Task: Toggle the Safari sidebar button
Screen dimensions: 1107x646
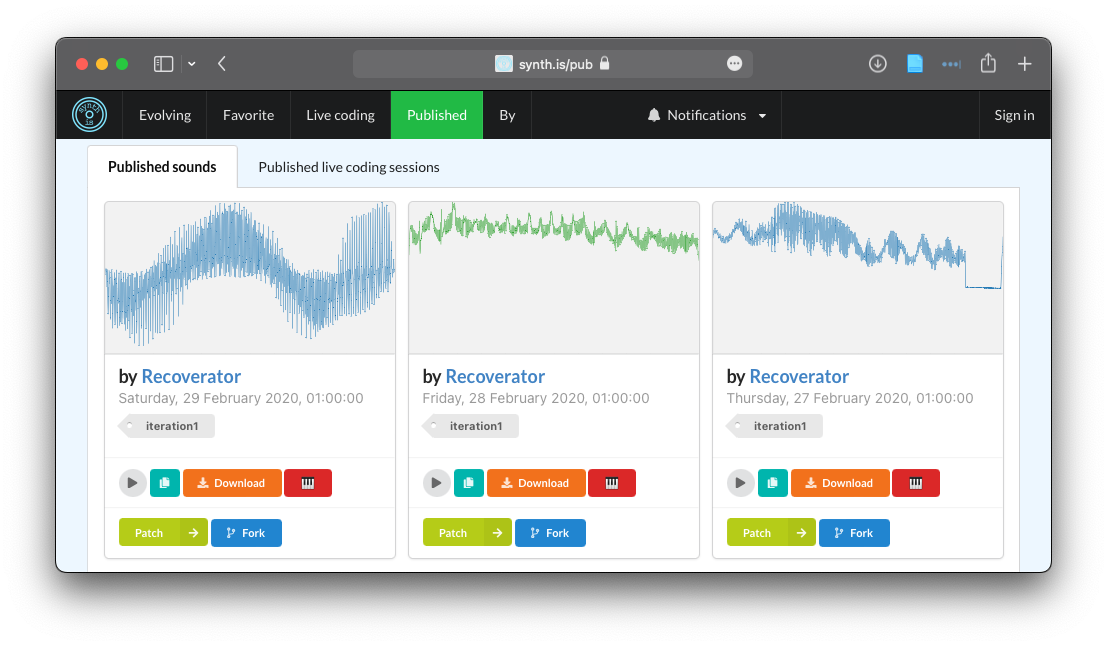Action: 163,64
